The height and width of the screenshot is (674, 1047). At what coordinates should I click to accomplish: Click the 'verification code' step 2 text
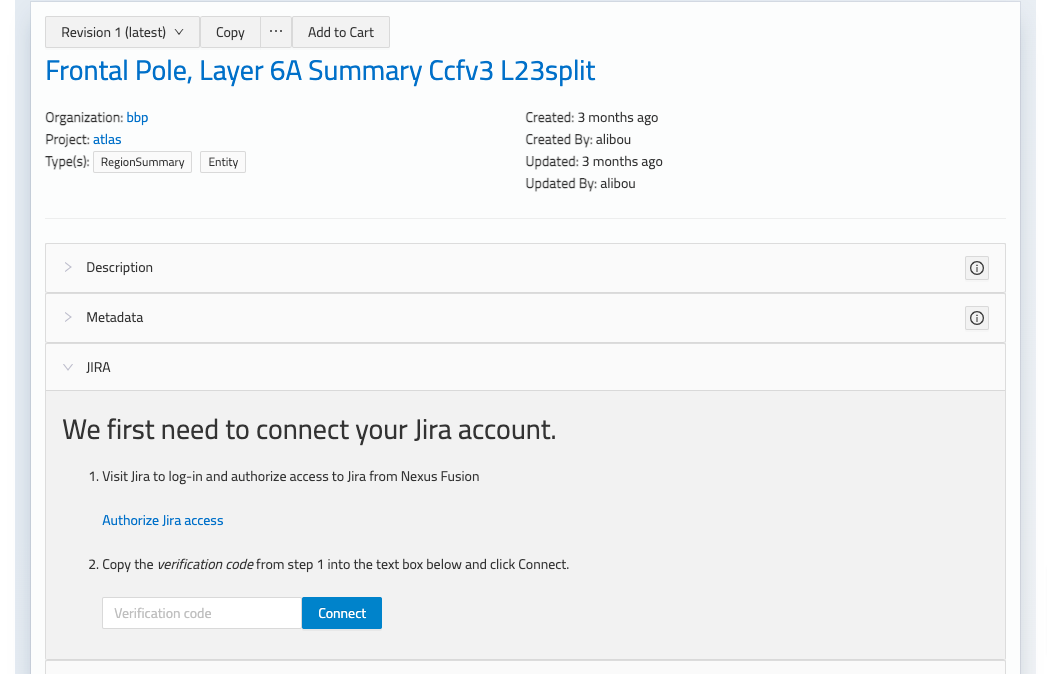point(205,564)
